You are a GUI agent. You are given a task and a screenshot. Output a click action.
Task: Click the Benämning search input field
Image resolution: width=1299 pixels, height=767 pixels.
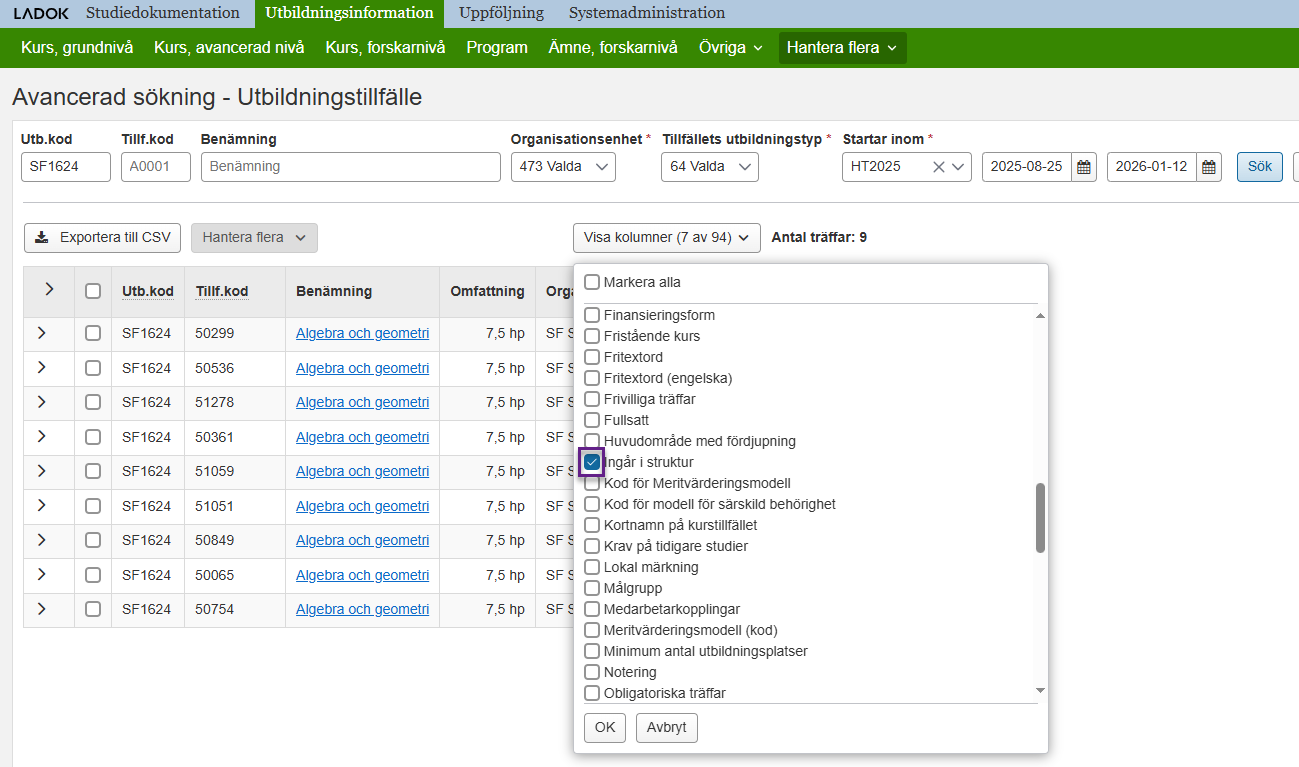(x=350, y=167)
